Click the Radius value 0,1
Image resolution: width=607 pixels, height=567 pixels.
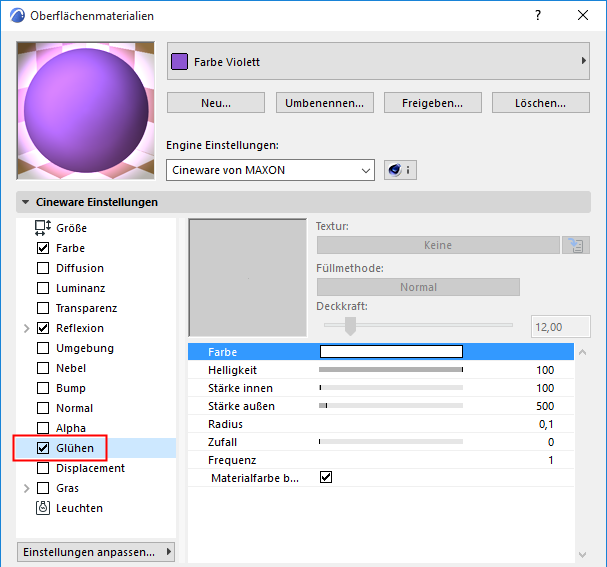[546, 424]
